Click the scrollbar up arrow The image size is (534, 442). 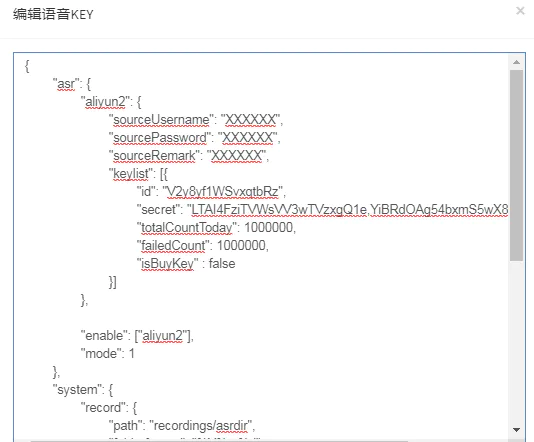[x=516, y=62]
